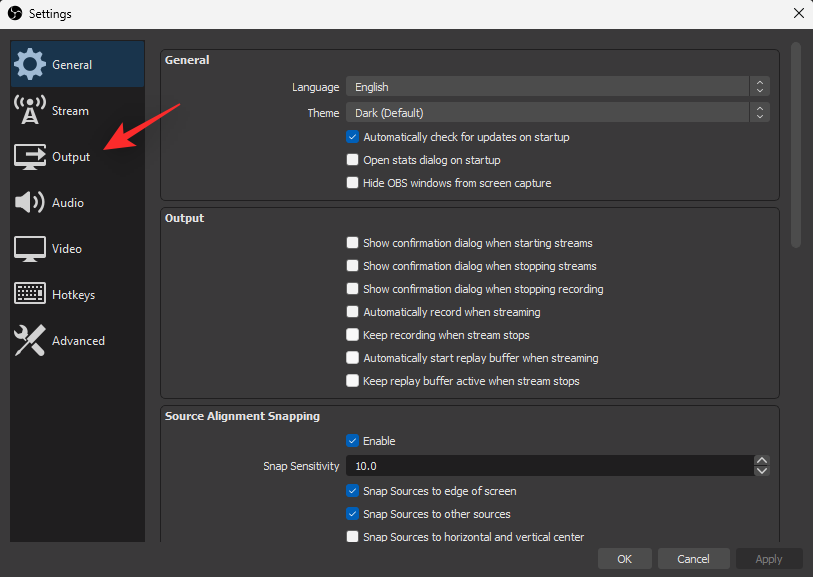Image resolution: width=813 pixels, height=577 pixels.
Task: Select the Advanced wrench icon
Action: (32, 340)
